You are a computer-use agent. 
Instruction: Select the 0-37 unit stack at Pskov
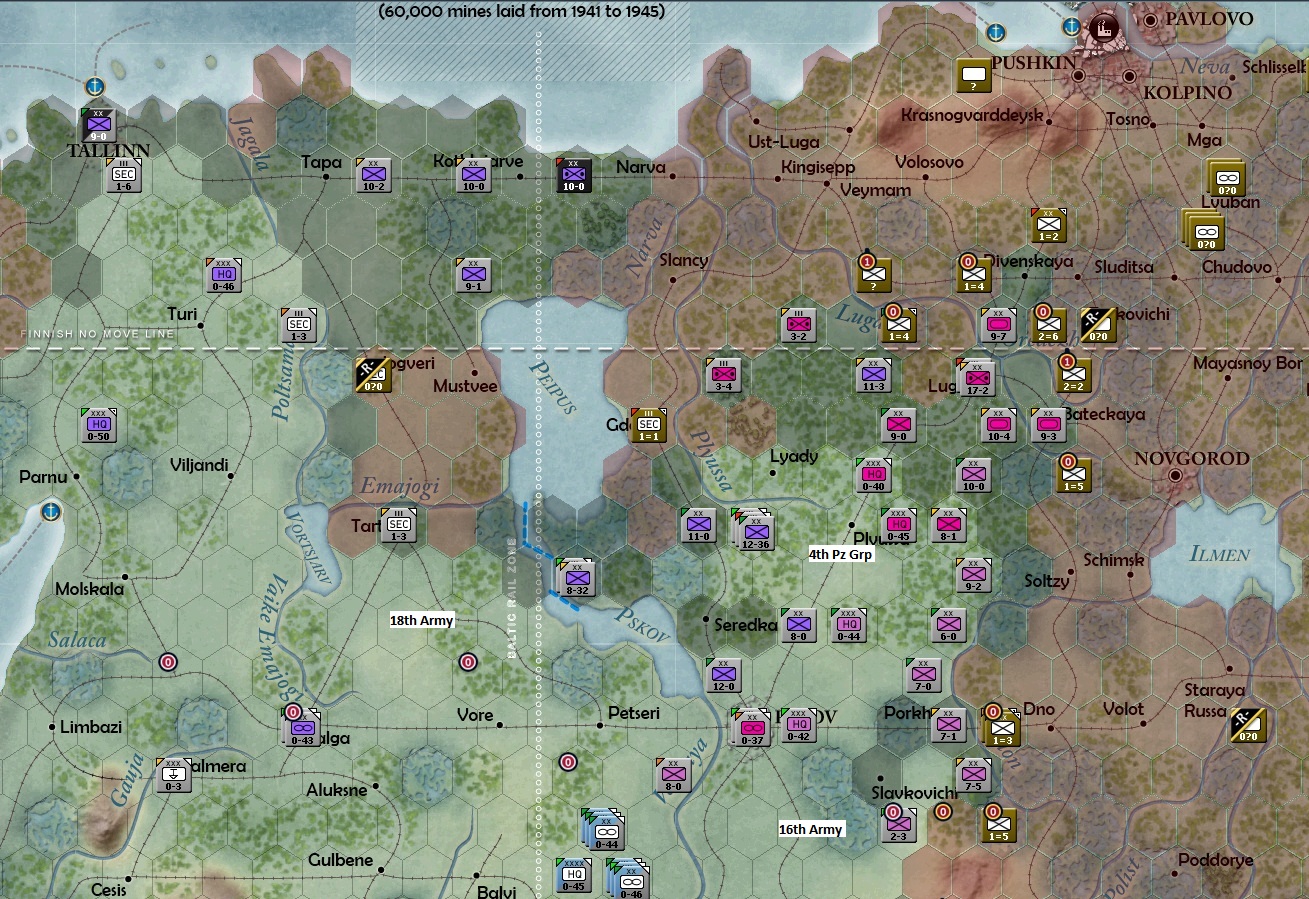pos(752,728)
